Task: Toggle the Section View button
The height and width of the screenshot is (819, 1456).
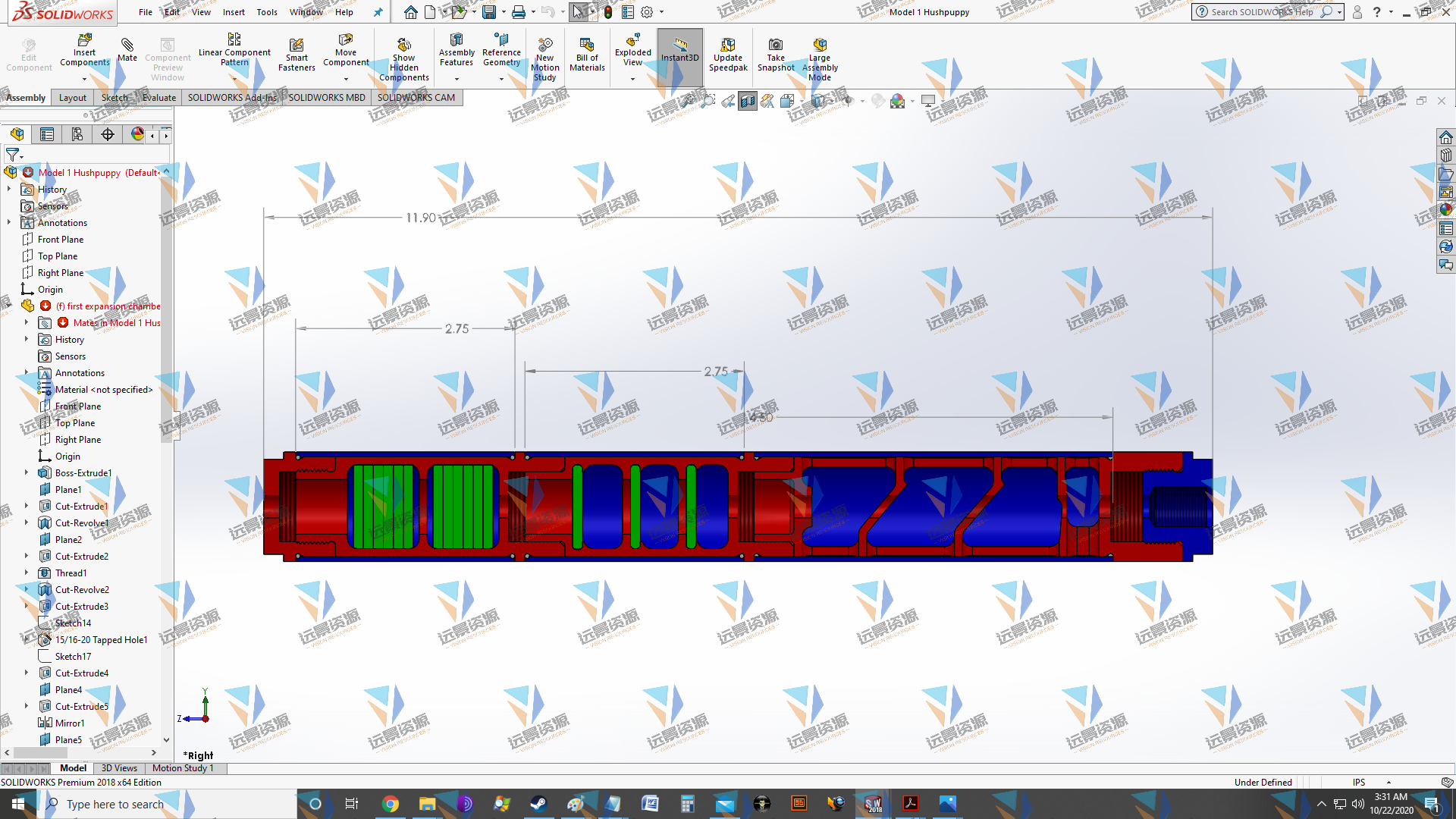Action: pyautogui.click(x=748, y=101)
